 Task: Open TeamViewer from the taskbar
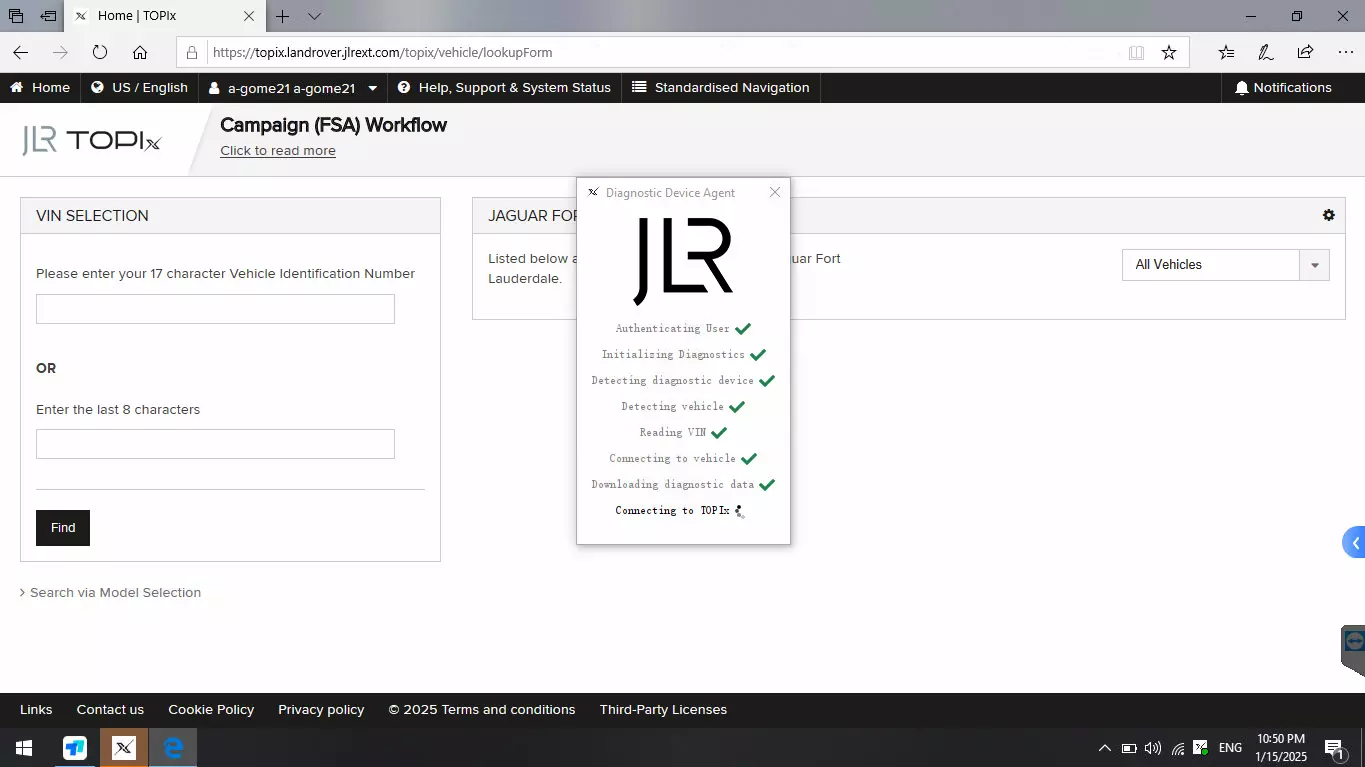tap(75, 747)
